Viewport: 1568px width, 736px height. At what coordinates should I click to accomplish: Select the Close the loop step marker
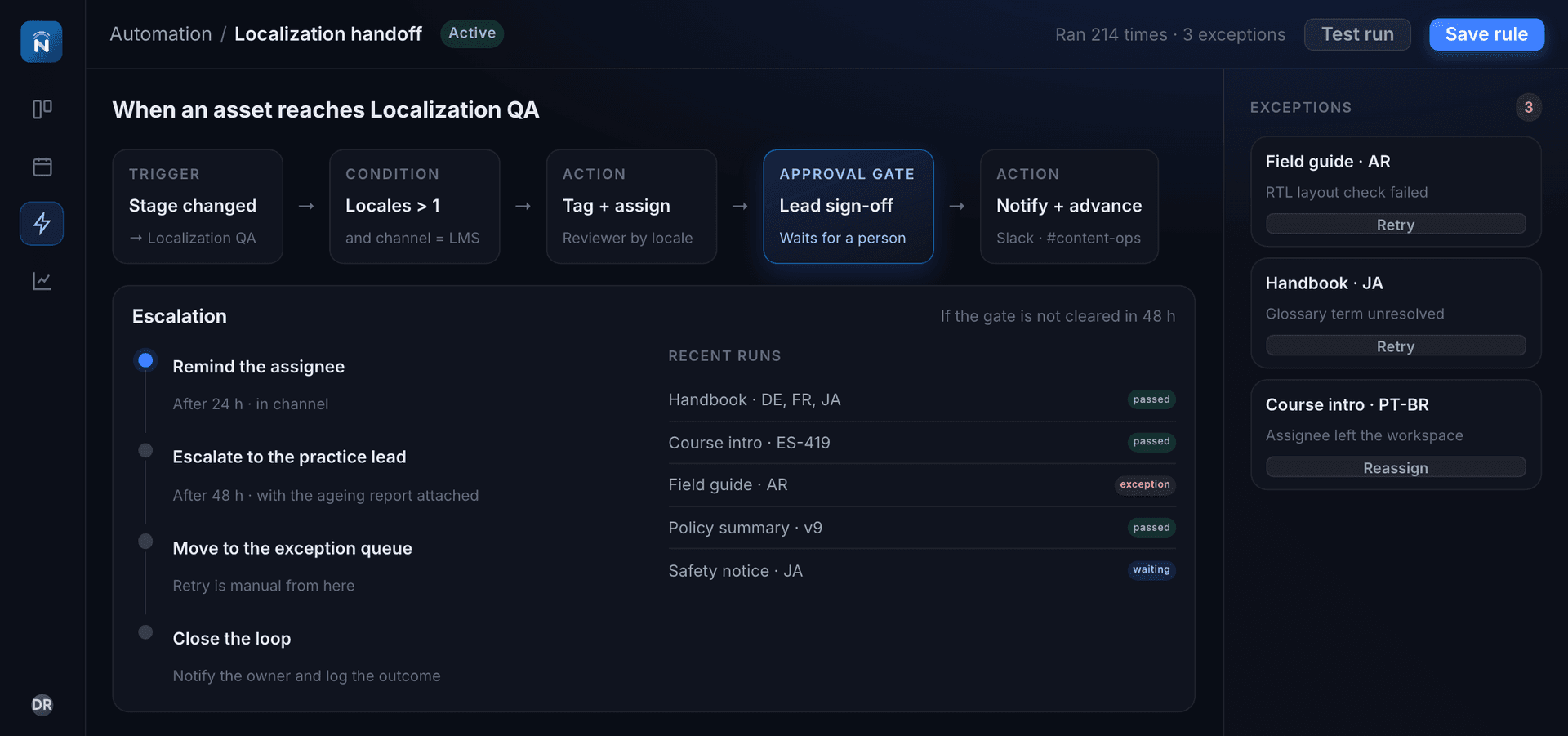[x=145, y=632]
